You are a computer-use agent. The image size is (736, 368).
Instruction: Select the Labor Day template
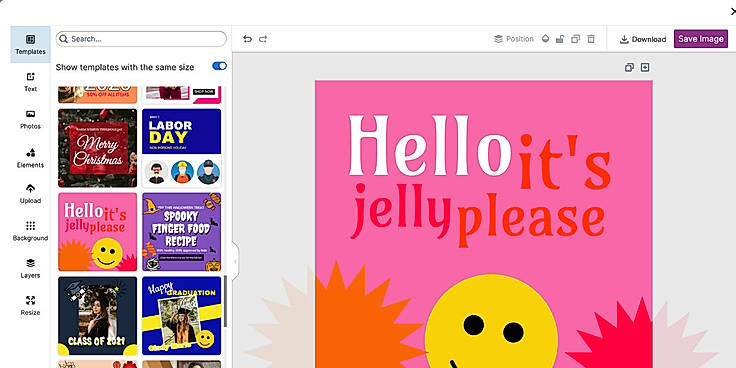(182, 148)
